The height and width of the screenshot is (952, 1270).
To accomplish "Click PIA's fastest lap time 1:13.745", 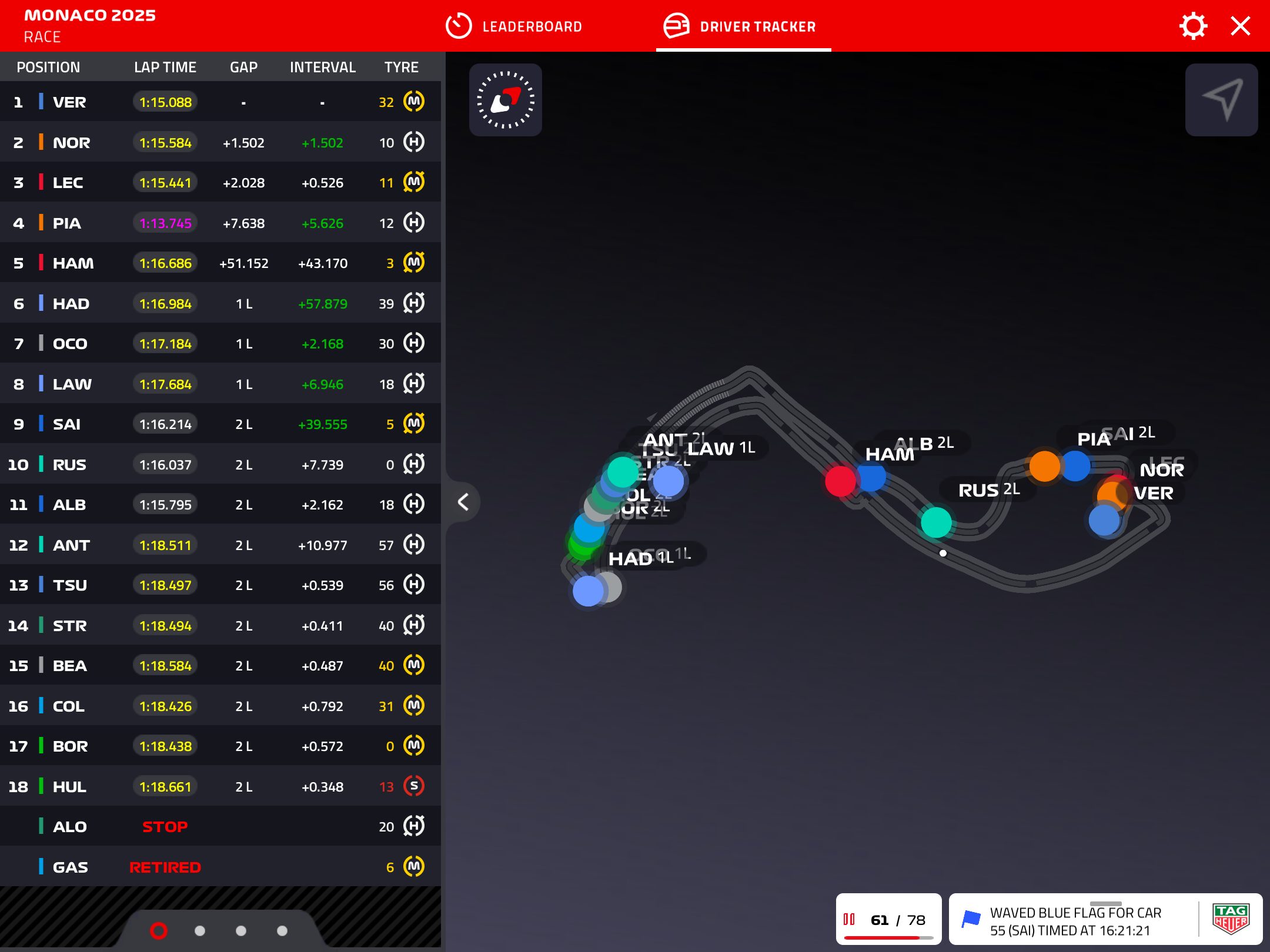I will coord(165,223).
